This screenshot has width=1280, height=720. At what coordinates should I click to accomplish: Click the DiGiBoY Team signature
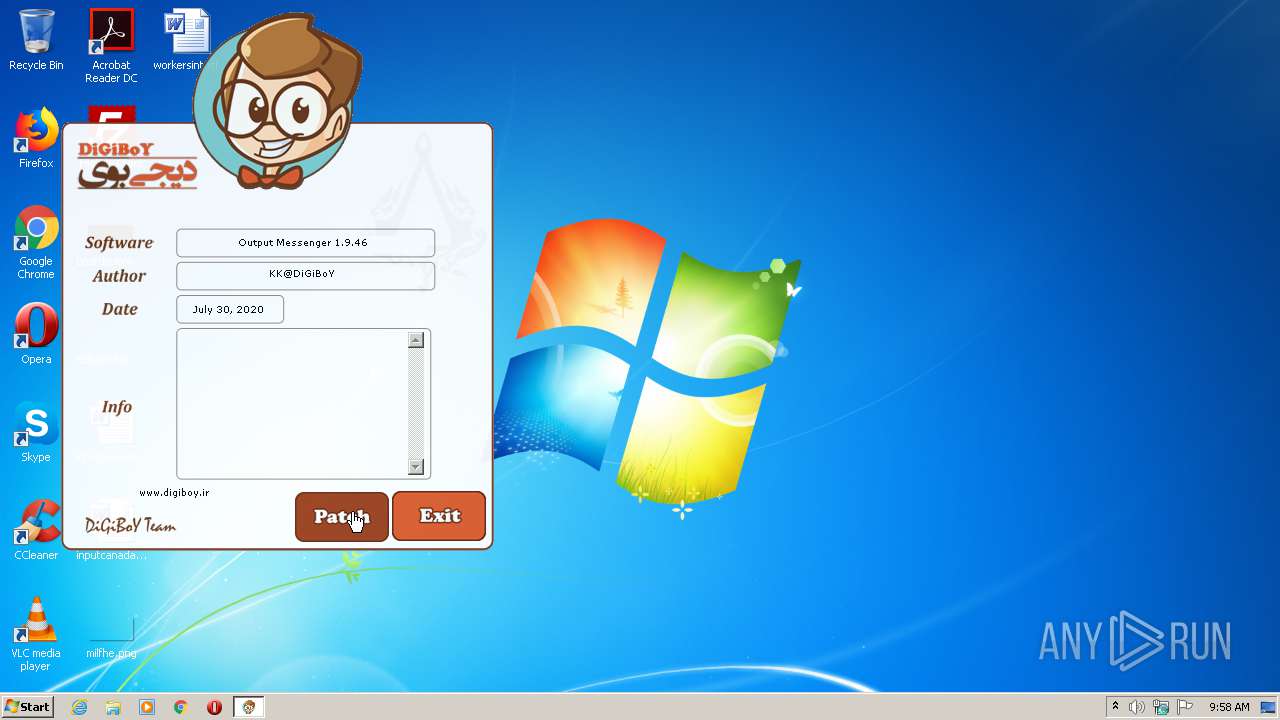tap(131, 524)
